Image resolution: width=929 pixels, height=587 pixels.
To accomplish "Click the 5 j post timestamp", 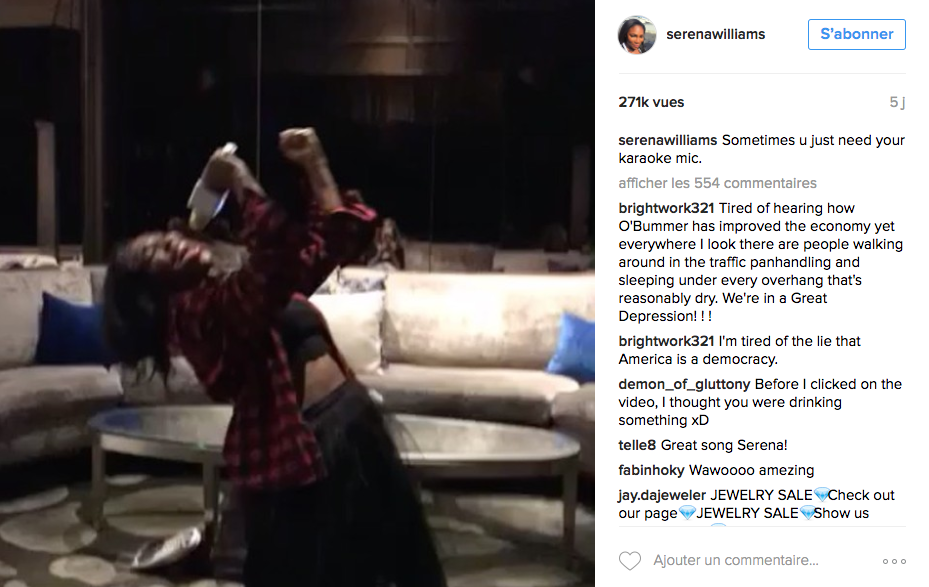I will pos(897,102).
